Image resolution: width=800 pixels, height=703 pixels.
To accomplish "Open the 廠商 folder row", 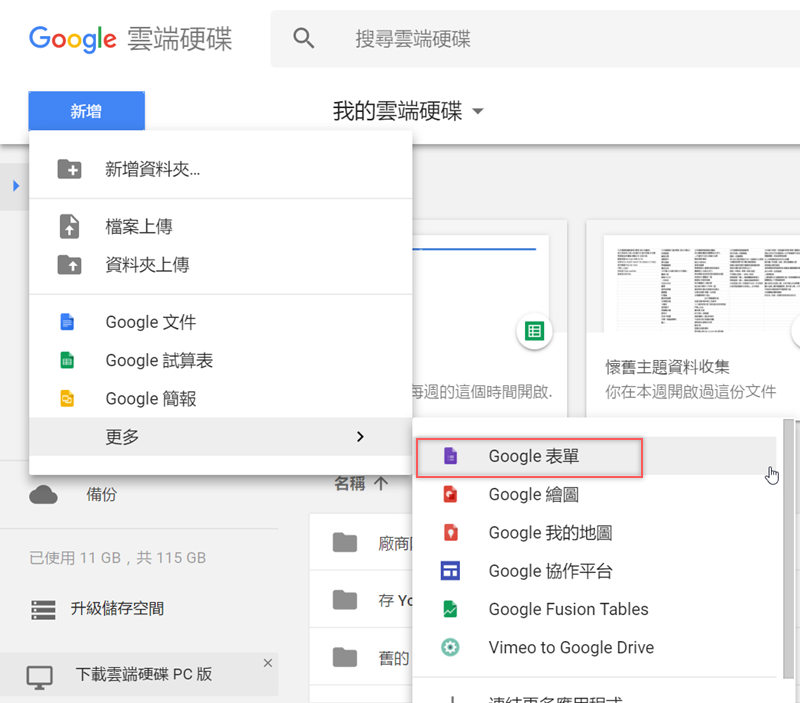I will point(361,542).
